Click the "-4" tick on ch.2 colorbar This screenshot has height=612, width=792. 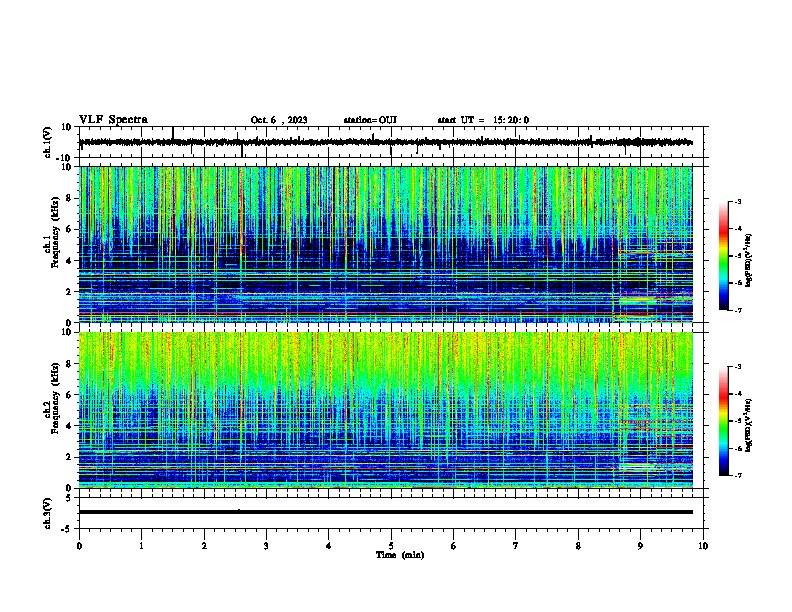[737, 394]
